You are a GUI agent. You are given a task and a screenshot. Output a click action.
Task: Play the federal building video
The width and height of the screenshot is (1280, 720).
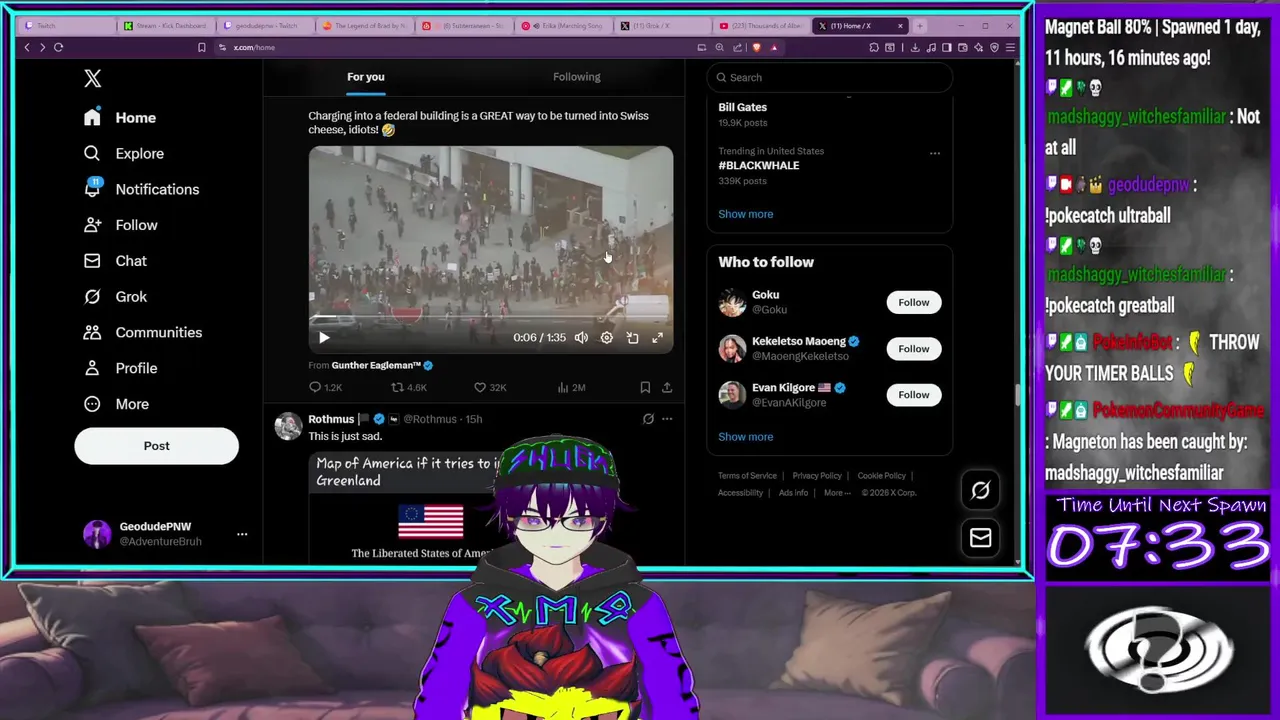pyautogui.click(x=324, y=338)
